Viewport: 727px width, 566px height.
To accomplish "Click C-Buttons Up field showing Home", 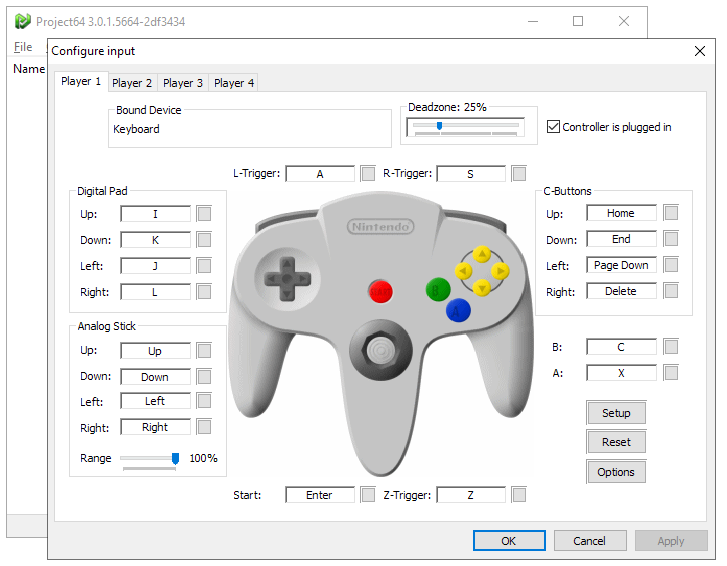I will click(621, 213).
